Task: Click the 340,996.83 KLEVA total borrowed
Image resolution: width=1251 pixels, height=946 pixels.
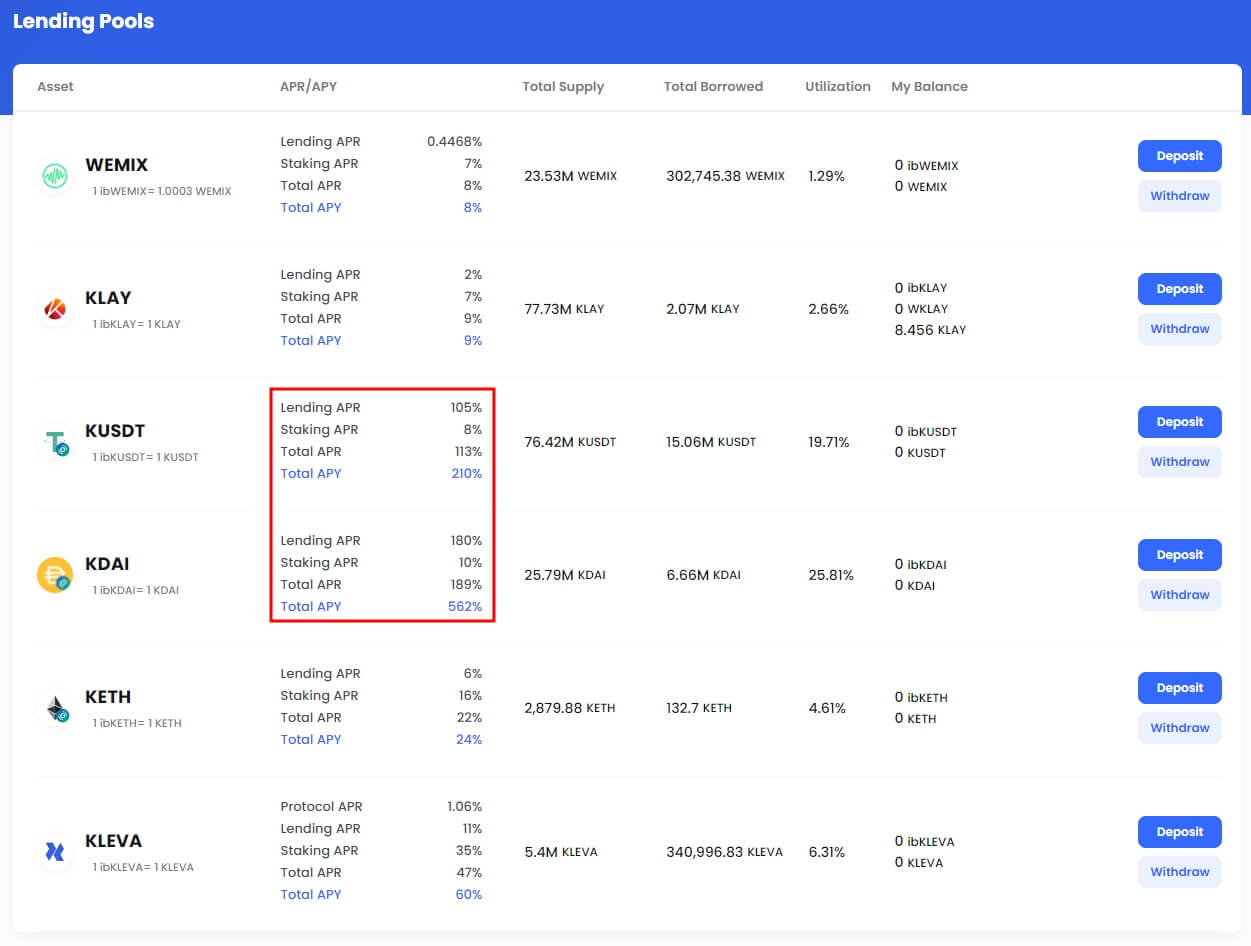Action: [725, 852]
